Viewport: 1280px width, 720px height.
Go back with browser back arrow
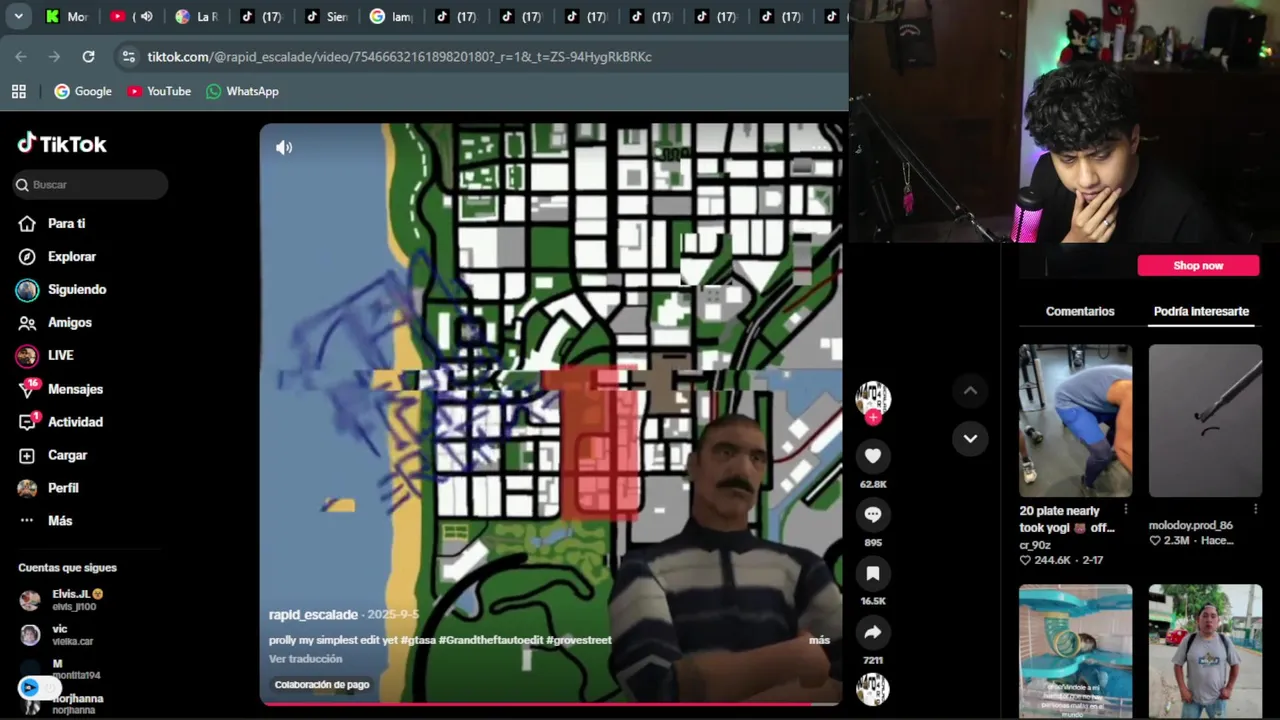click(21, 57)
